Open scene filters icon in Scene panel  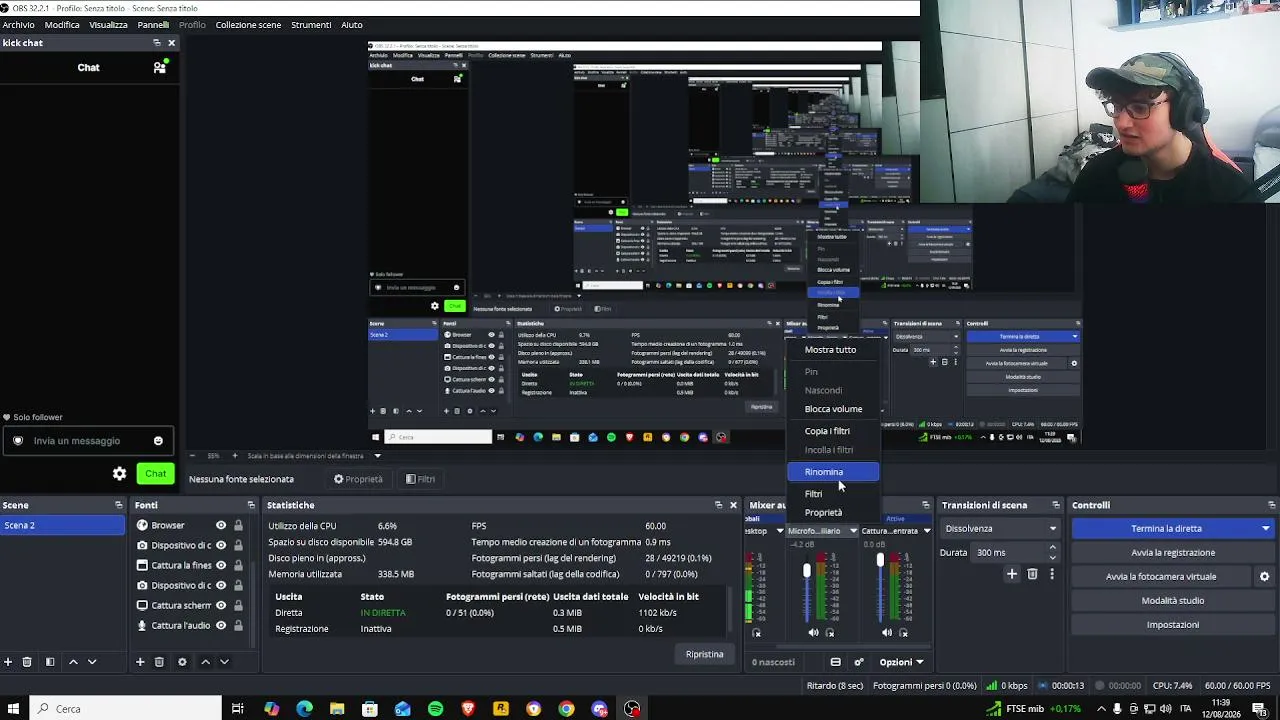(x=50, y=662)
